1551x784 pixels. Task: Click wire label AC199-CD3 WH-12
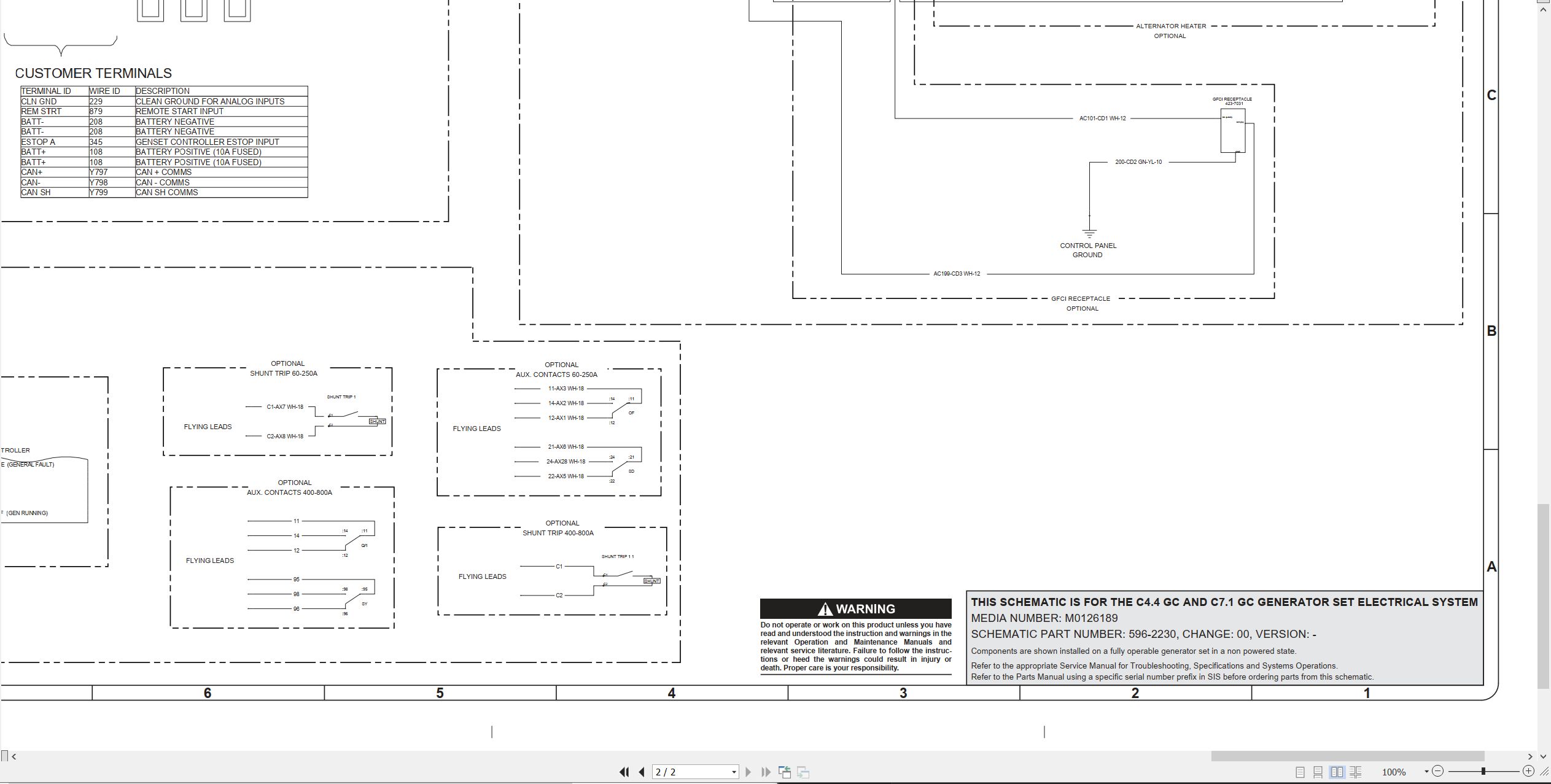(x=957, y=274)
